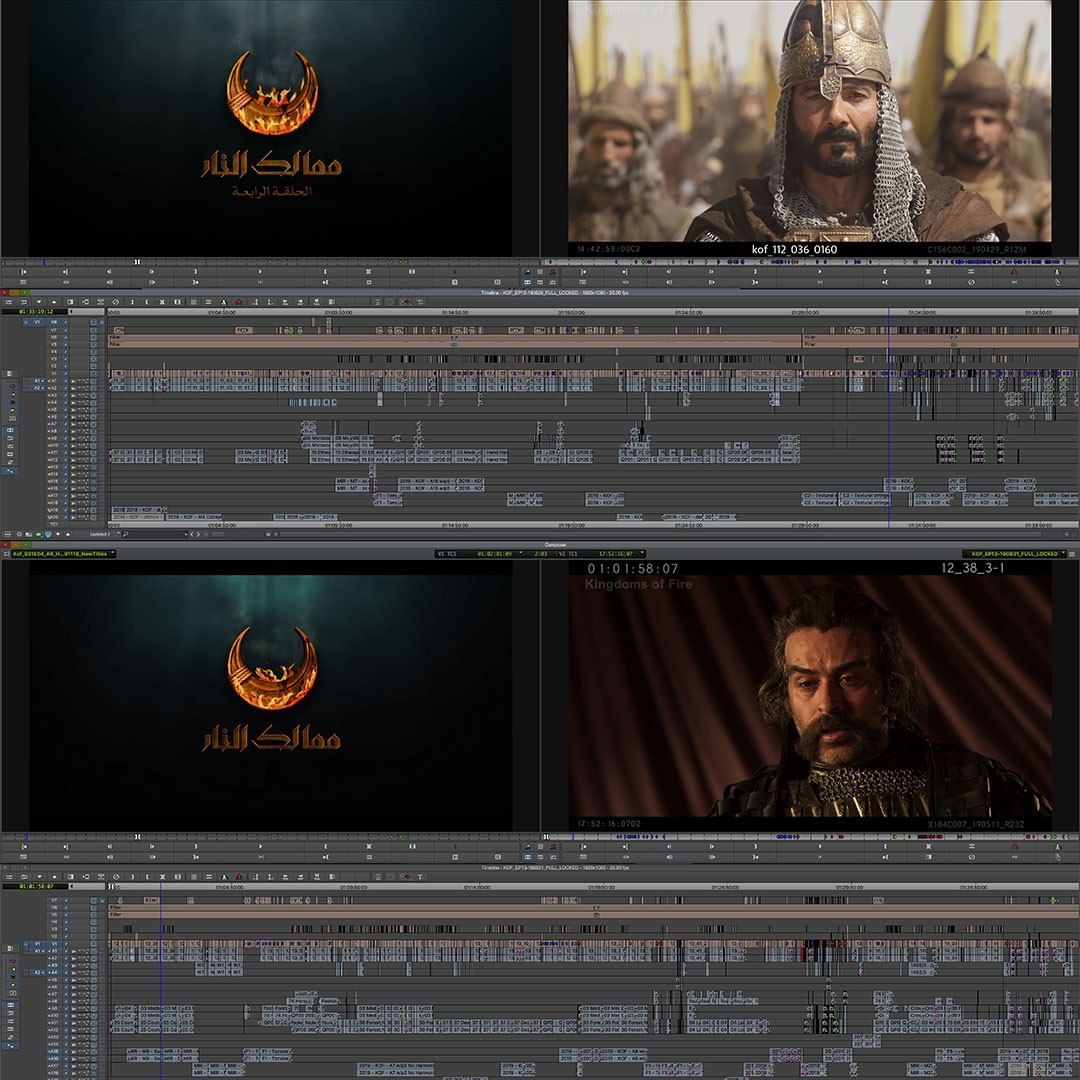Click the Composer window title
The width and height of the screenshot is (1080, 1080).
pyautogui.click(x=555, y=545)
